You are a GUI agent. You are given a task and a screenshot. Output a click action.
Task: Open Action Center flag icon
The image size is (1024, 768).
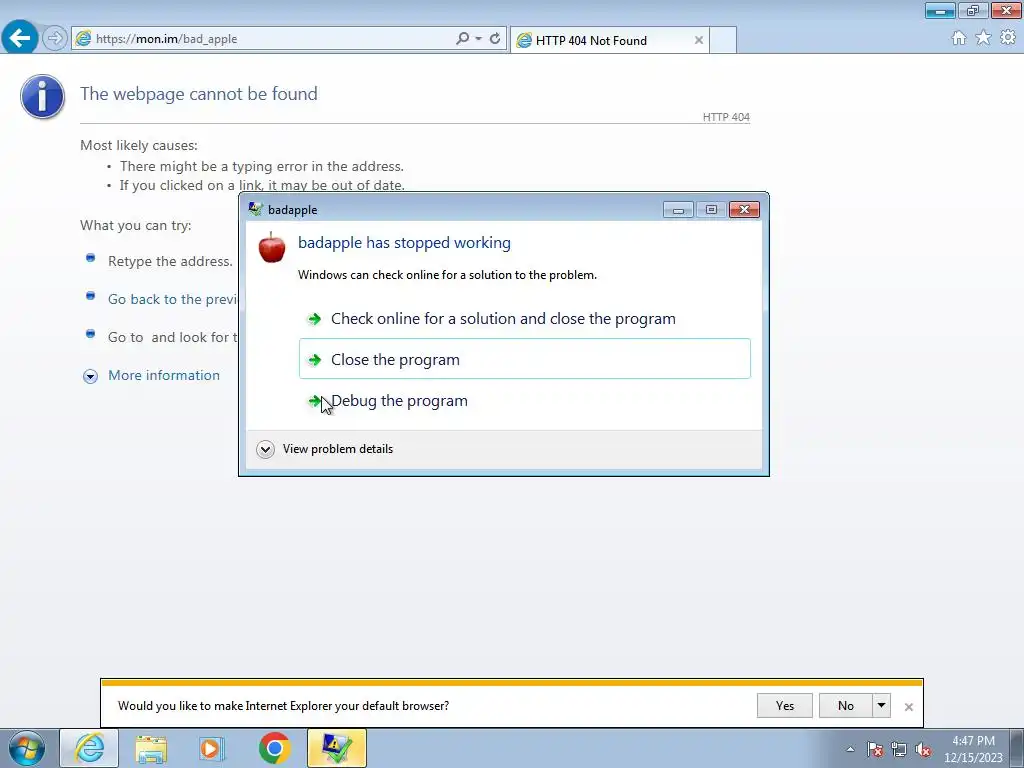point(875,749)
